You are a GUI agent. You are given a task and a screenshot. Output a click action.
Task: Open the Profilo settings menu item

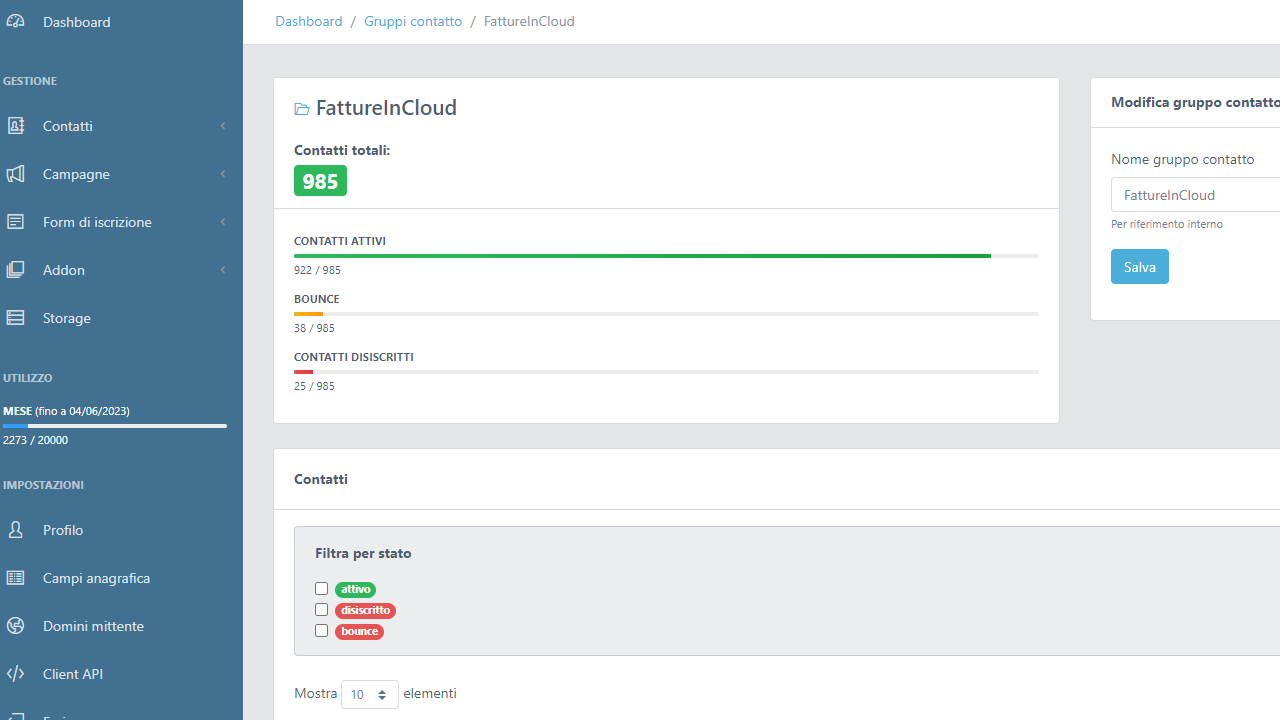pos(121,529)
